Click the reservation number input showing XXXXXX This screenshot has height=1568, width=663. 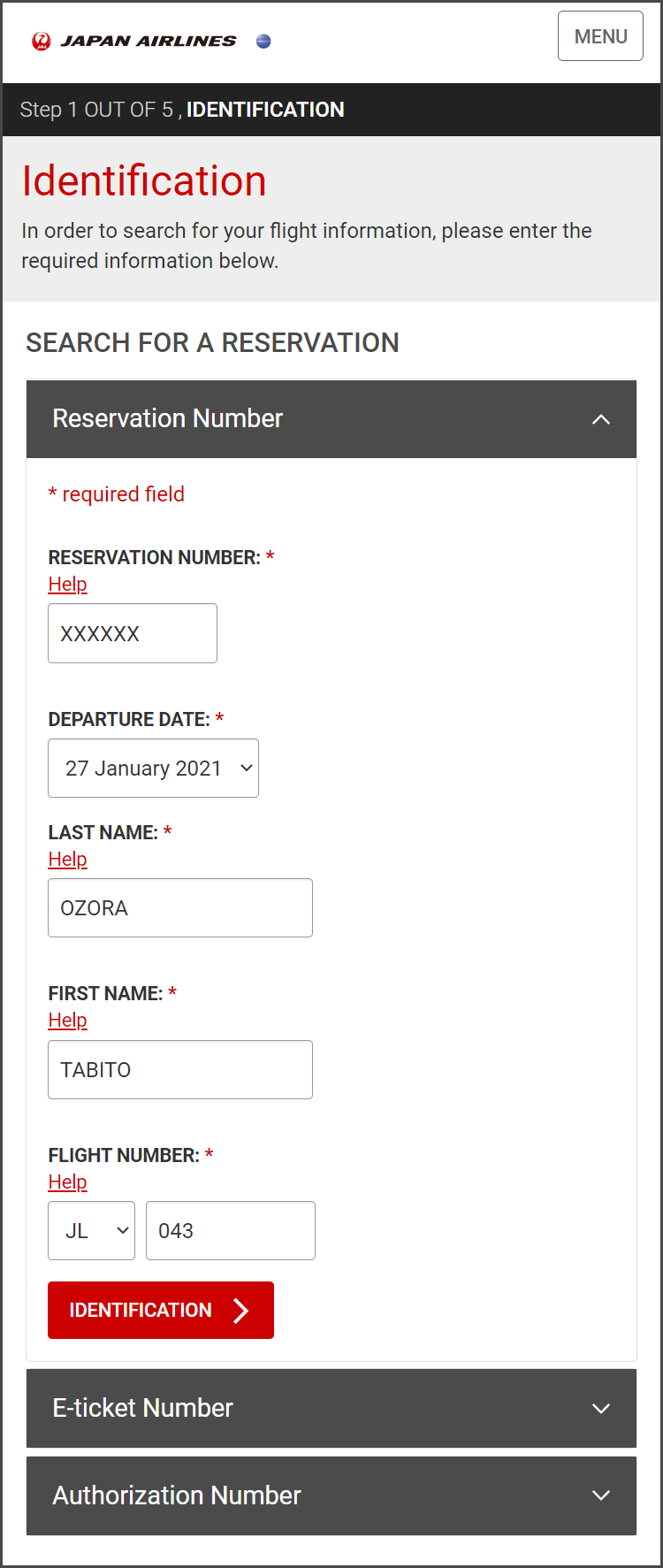coord(133,632)
